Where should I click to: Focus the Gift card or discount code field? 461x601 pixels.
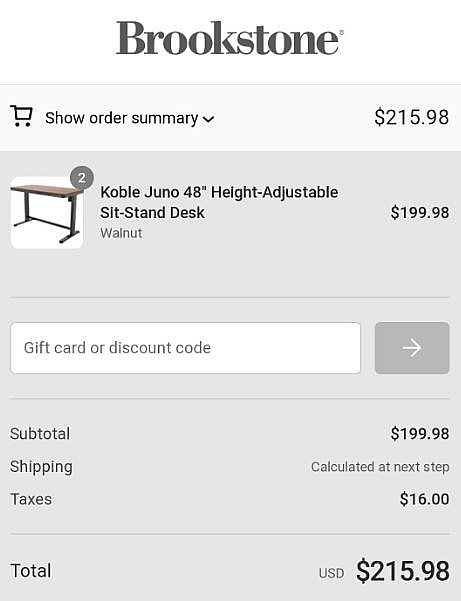185,348
